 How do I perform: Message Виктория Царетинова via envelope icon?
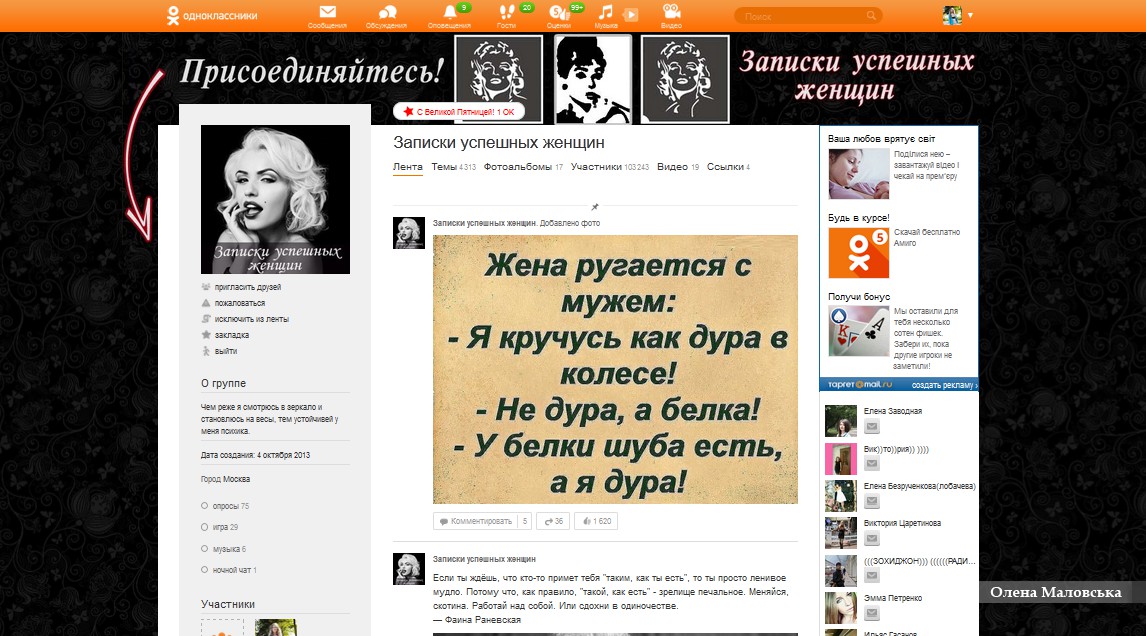click(871, 540)
